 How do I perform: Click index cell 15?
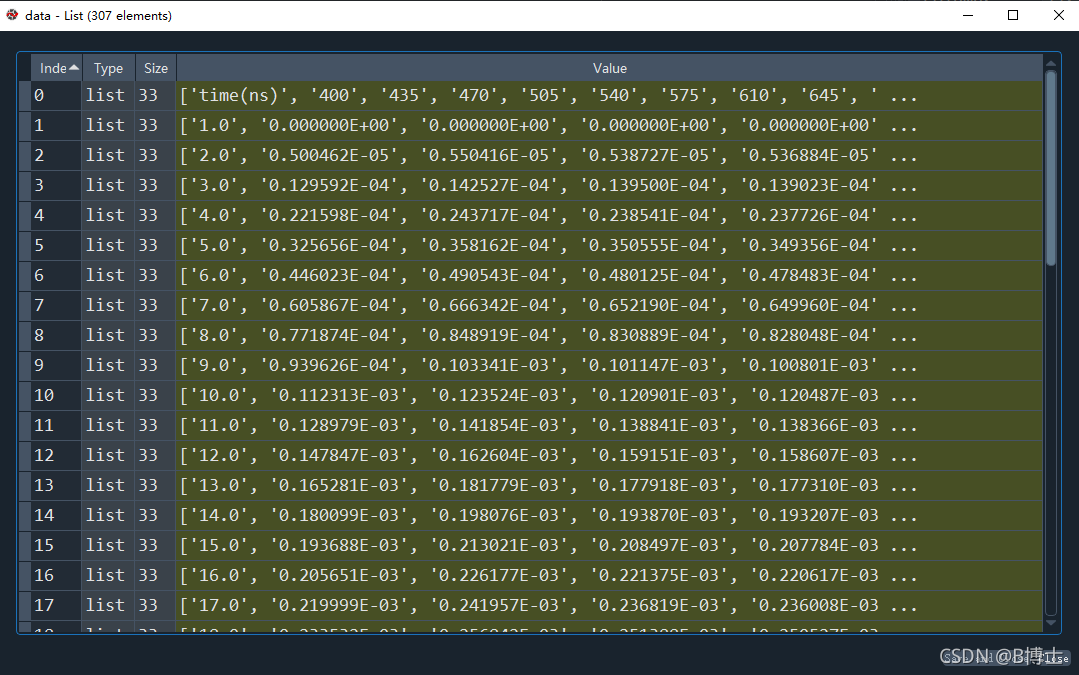pyautogui.click(x=56, y=546)
